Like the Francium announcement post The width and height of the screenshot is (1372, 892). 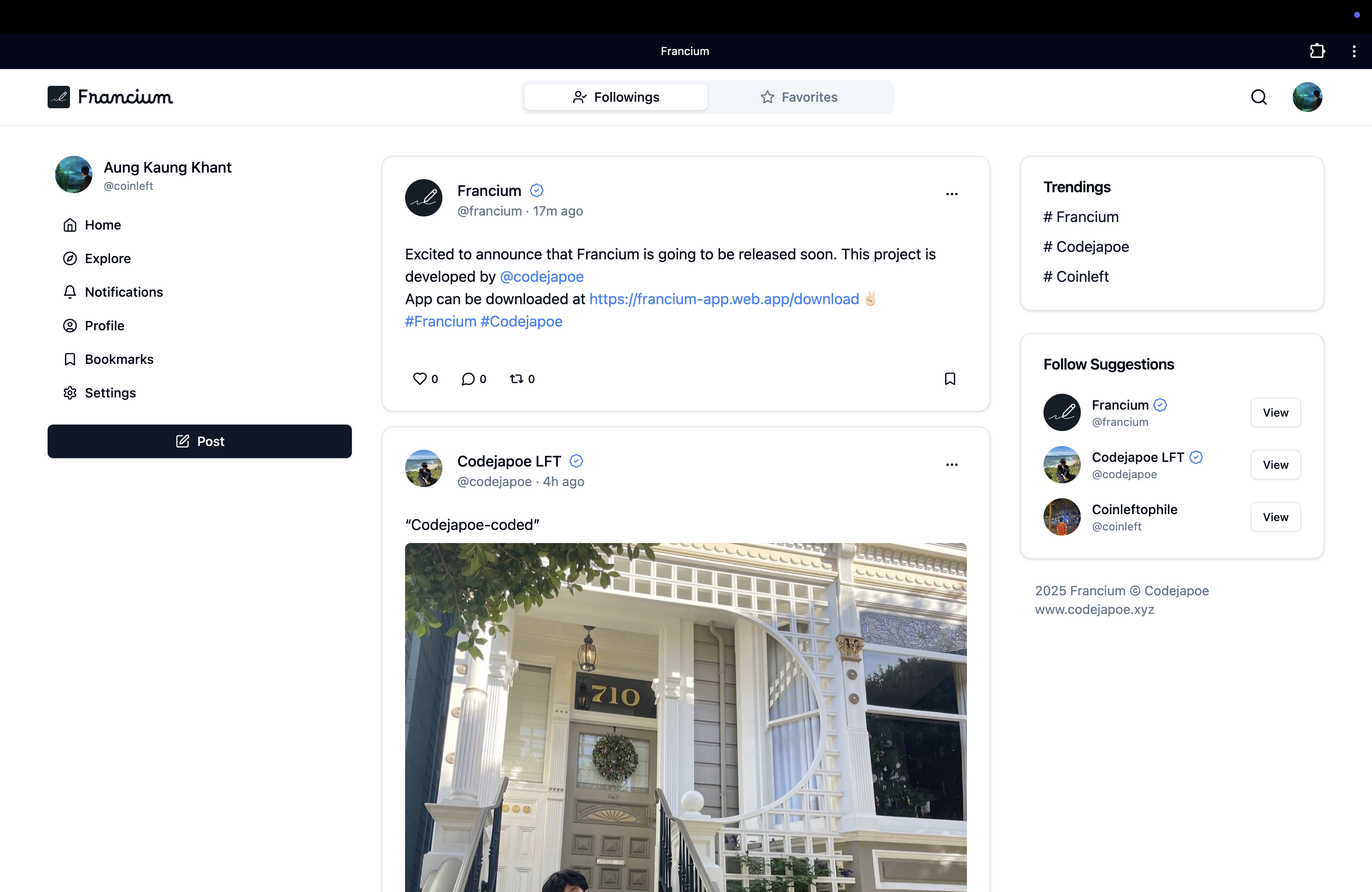click(420, 378)
